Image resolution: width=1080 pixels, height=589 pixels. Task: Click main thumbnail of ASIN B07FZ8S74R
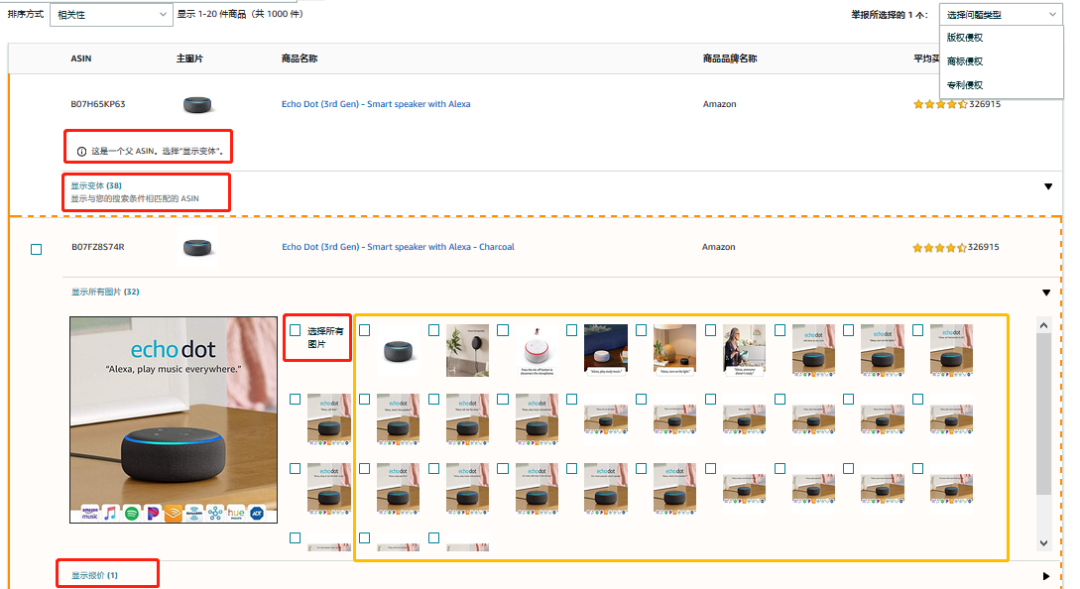(197, 247)
